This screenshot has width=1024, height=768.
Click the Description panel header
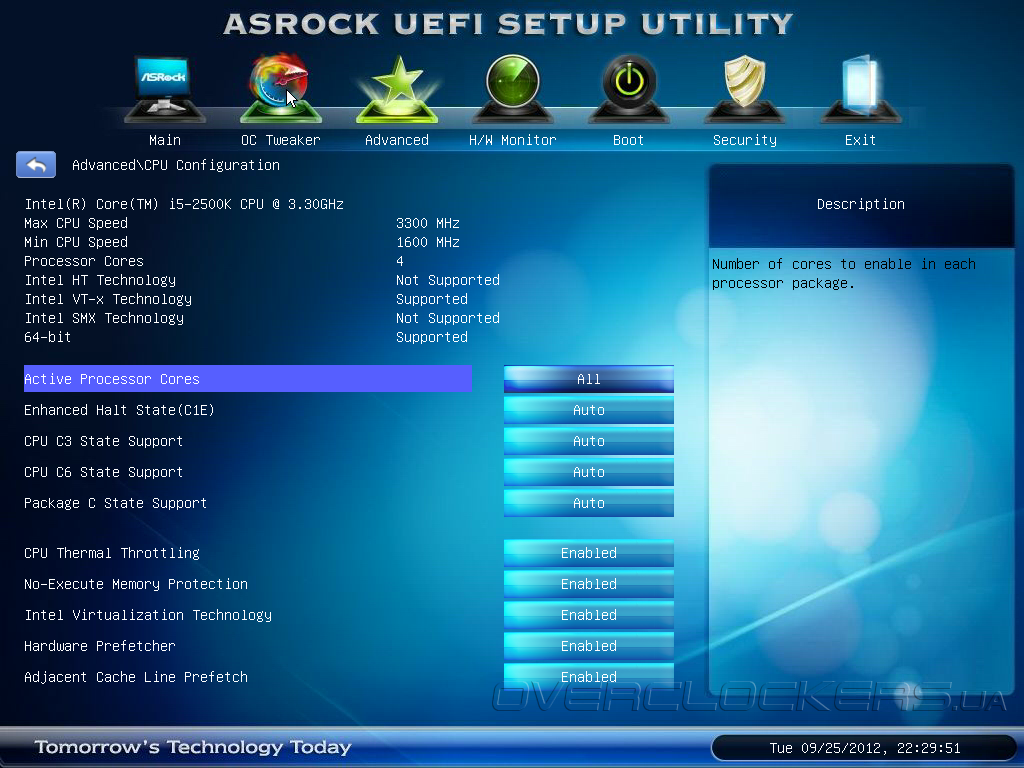pyautogui.click(x=861, y=204)
